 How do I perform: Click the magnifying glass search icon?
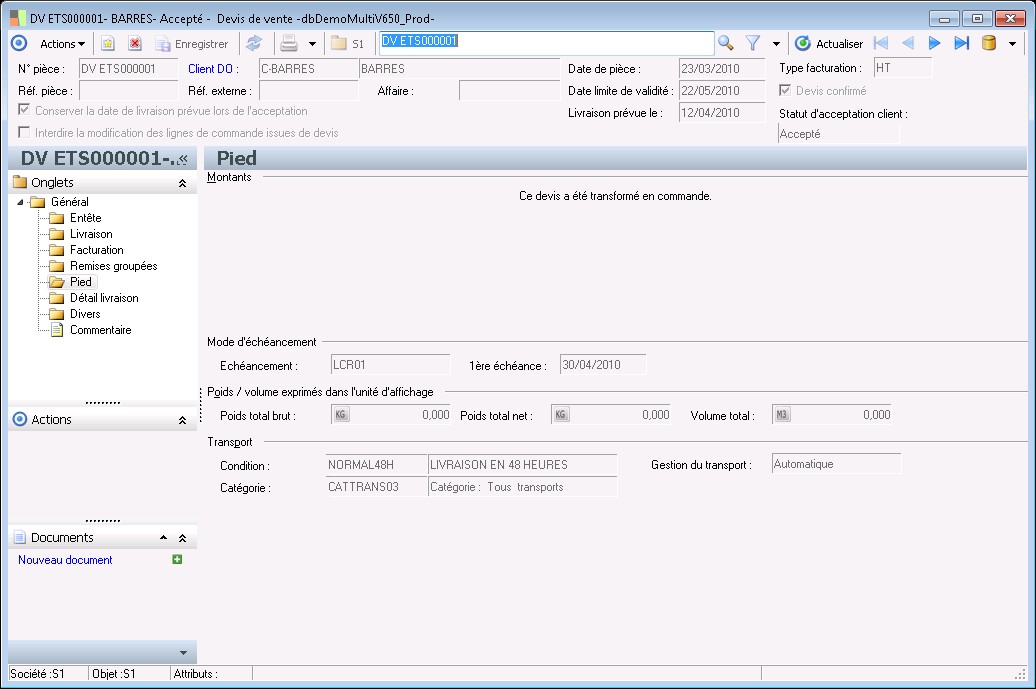[726, 43]
